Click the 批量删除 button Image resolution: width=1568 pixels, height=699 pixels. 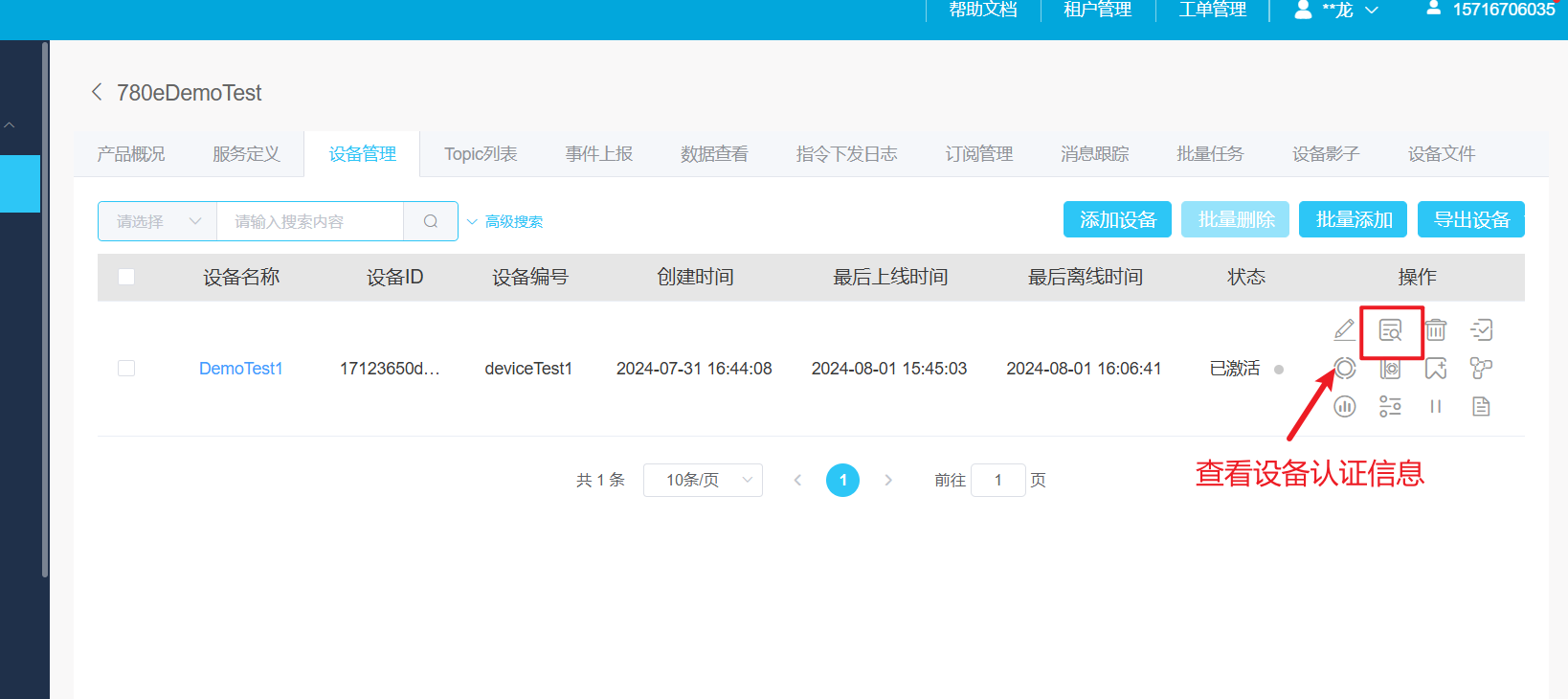pyautogui.click(x=1235, y=219)
